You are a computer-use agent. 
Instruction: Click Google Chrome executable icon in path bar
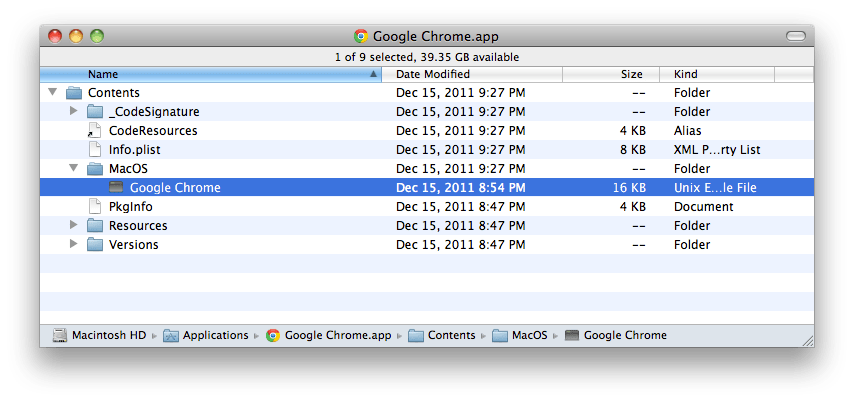572,336
